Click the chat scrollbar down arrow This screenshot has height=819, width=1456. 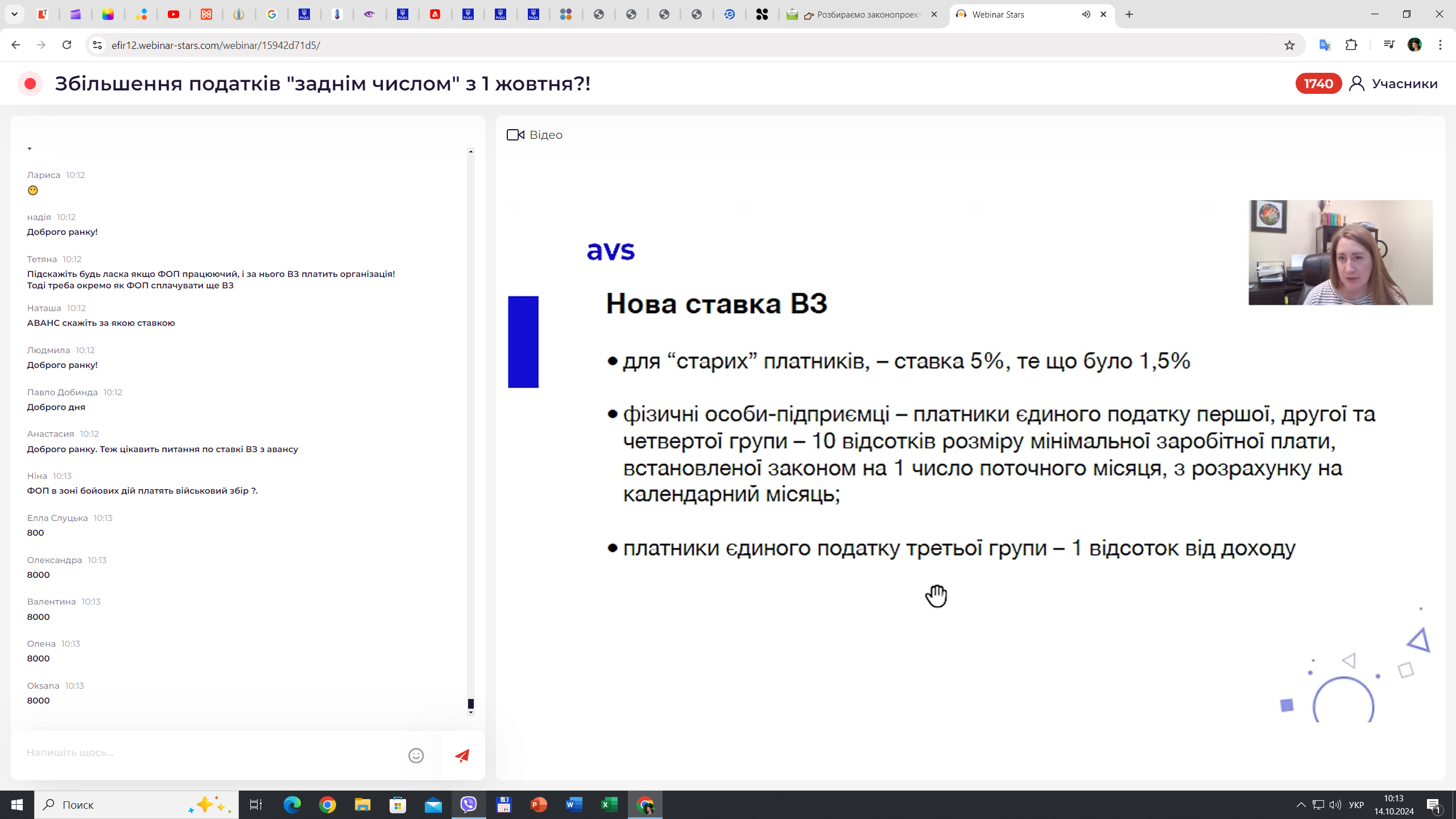[470, 713]
